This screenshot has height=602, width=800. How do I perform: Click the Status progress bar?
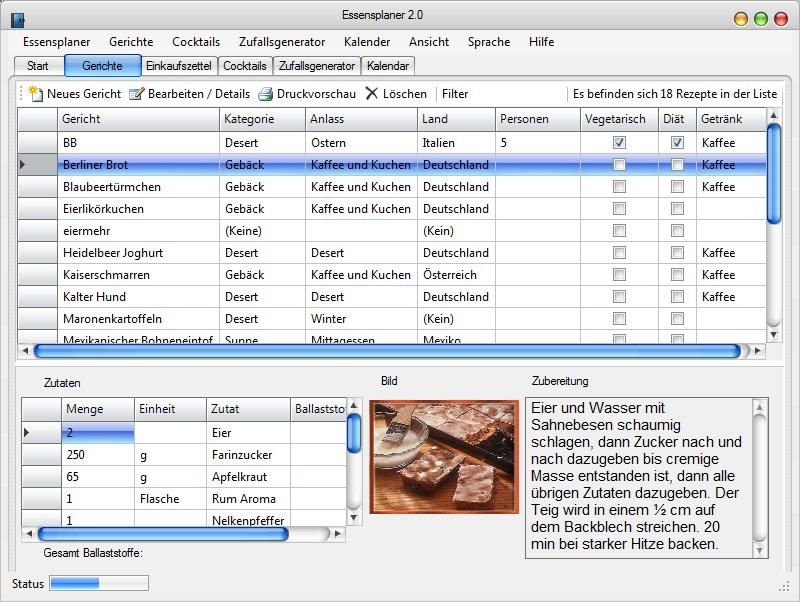pyautogui.click(x=99, y=583)
